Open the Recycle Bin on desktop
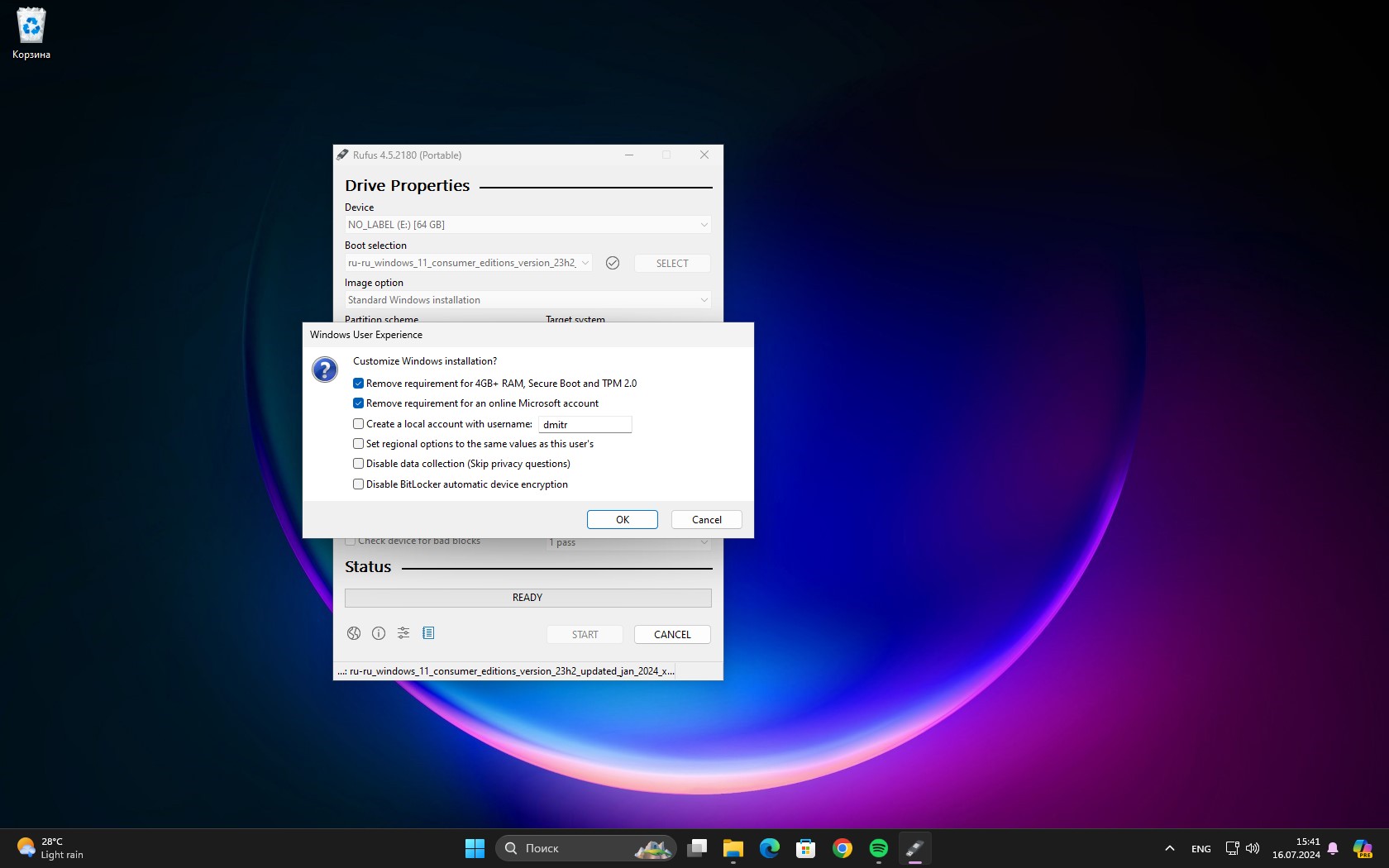Image resolution: width=1389 pixels, height=868 pixels. (31, 34)
